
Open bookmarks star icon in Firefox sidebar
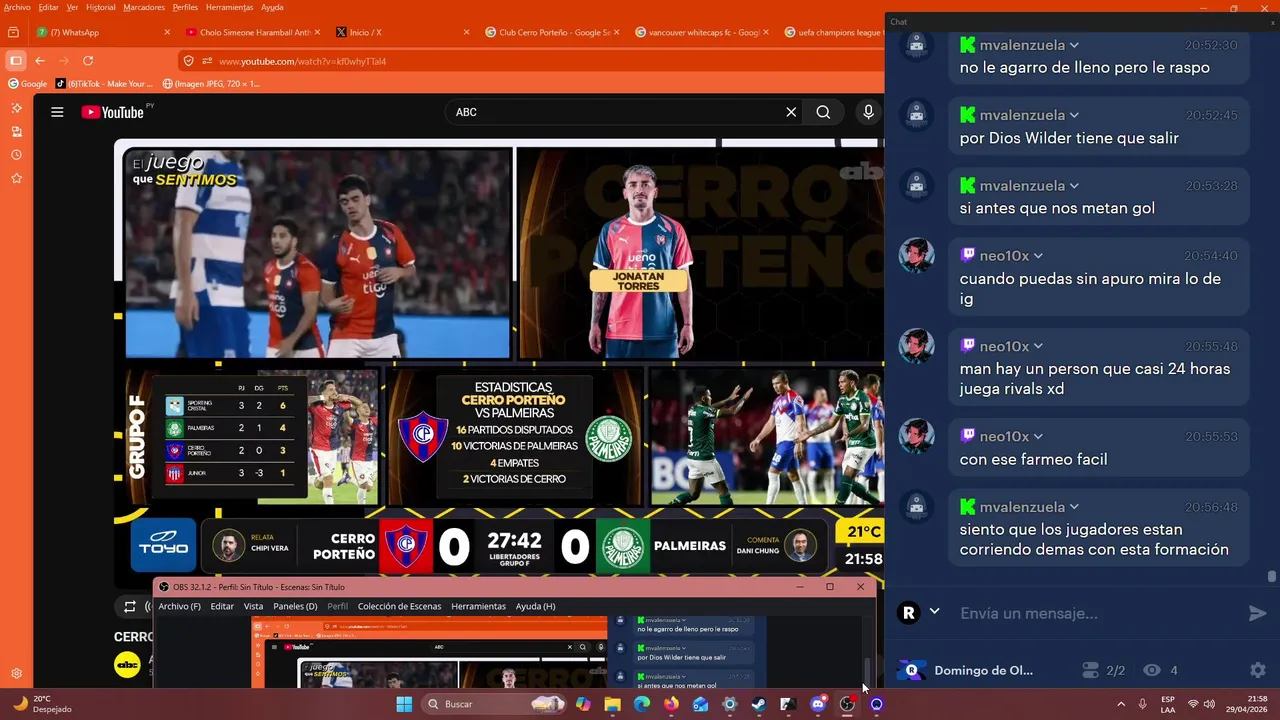[x=16, y=178]
